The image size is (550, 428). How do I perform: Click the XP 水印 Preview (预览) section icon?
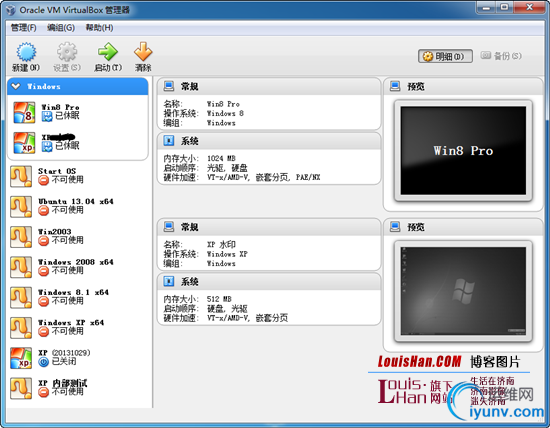pyautogui.click(x=395, y=227)
